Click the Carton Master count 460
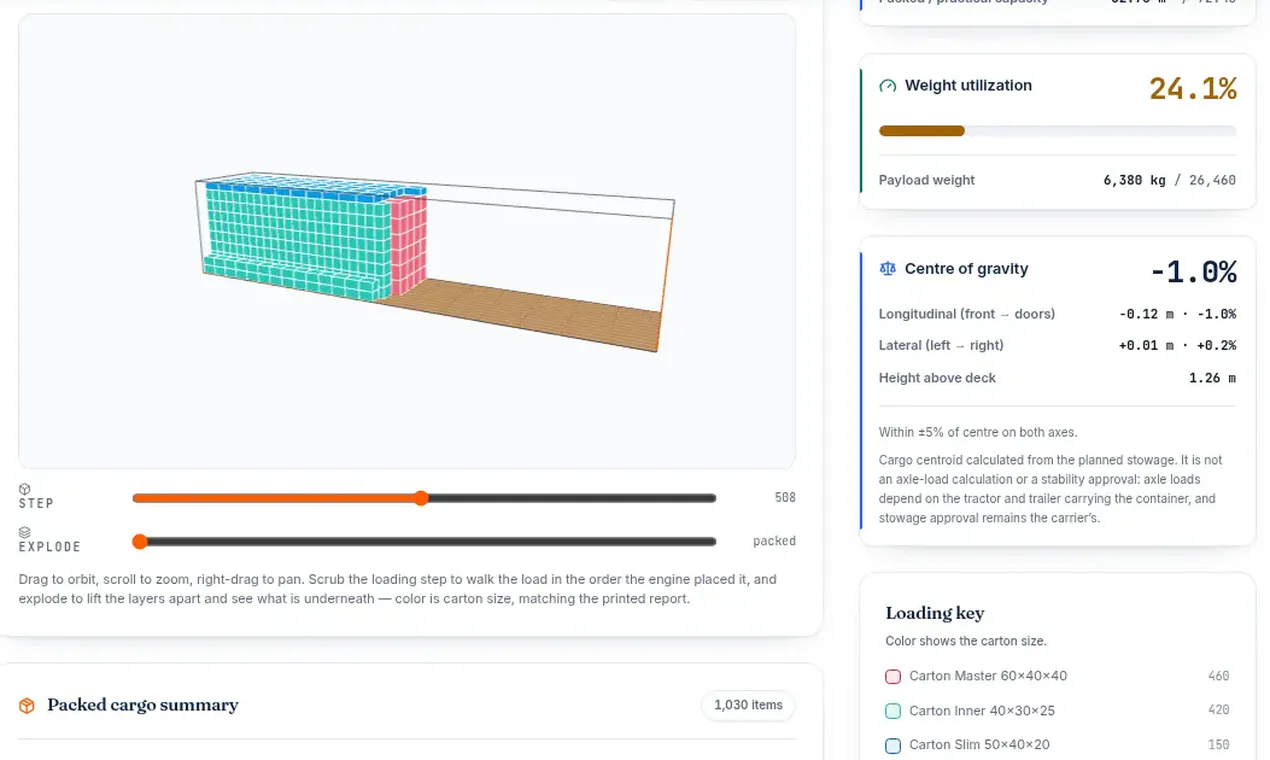The height and width of the screenshot is (760, 1270). pyautogui.click(x=1218, y=677)
